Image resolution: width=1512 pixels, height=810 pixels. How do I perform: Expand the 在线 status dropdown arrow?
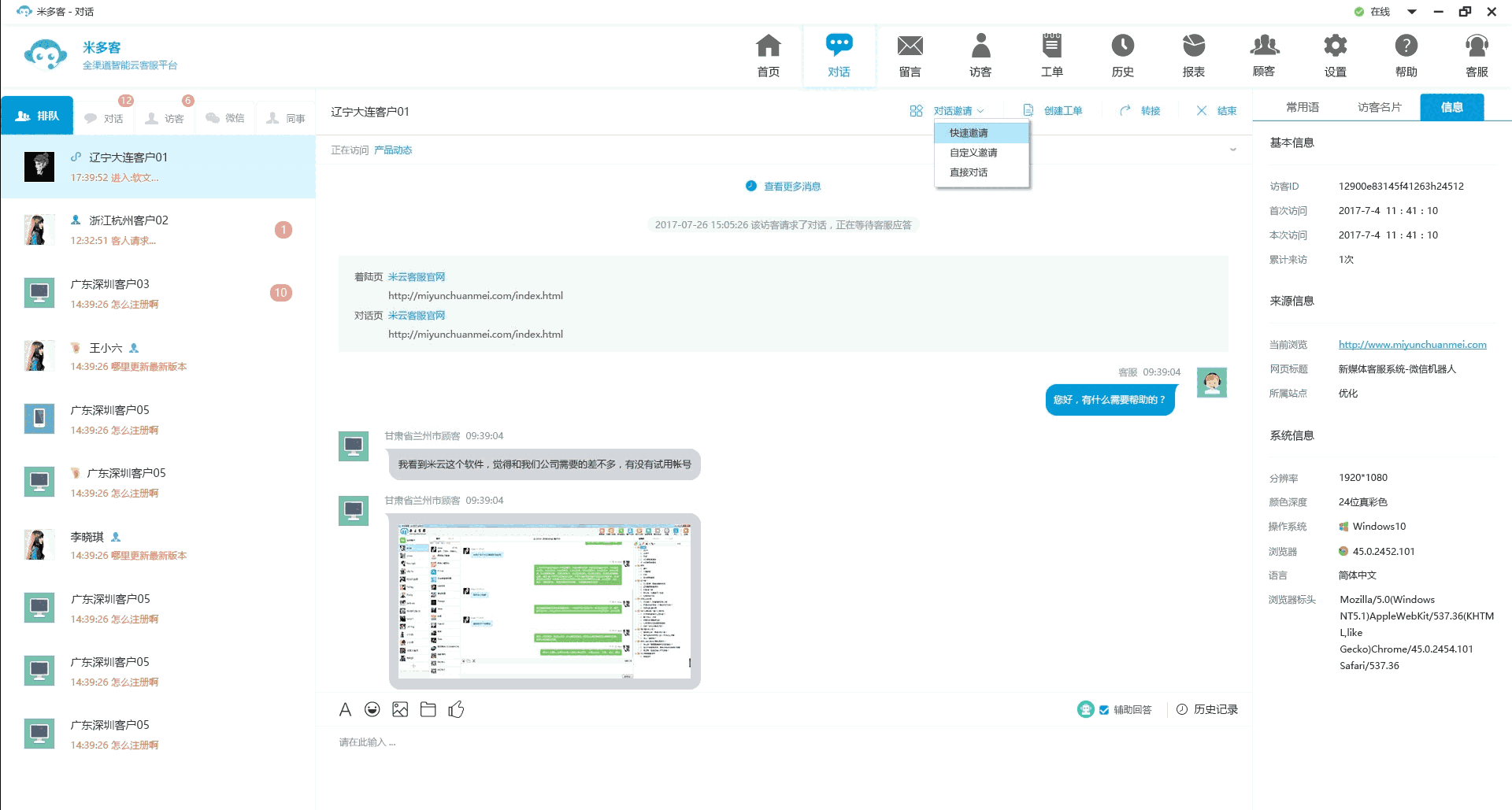point(1412,12)
